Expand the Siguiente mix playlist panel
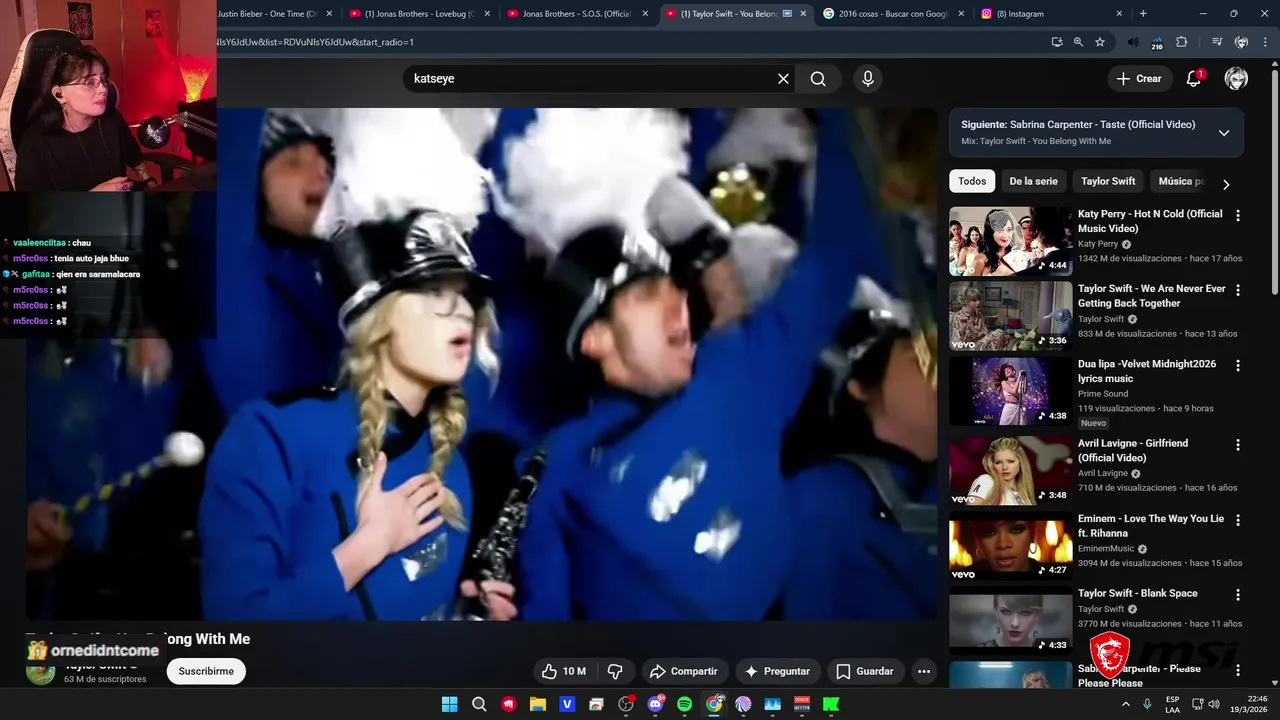The width and height of the screenshot is (1280, 720). point(1224,133)
